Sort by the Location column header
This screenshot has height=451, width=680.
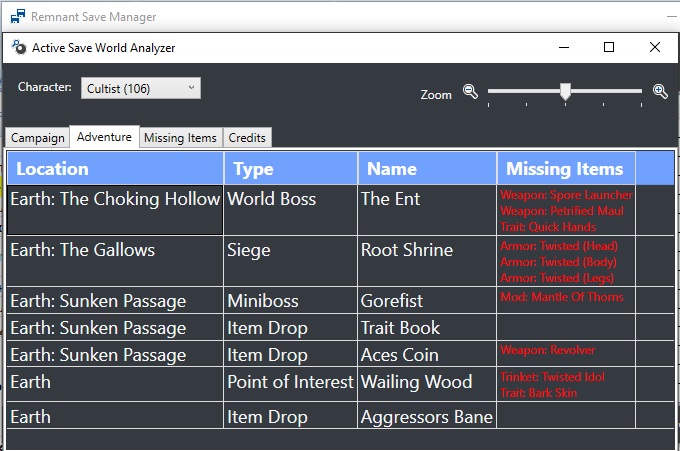click(115, 168)
